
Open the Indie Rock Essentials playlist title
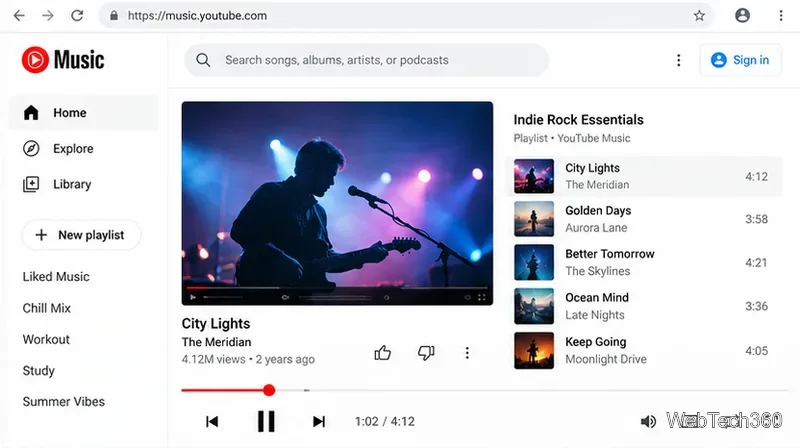[x=579, y=120]
